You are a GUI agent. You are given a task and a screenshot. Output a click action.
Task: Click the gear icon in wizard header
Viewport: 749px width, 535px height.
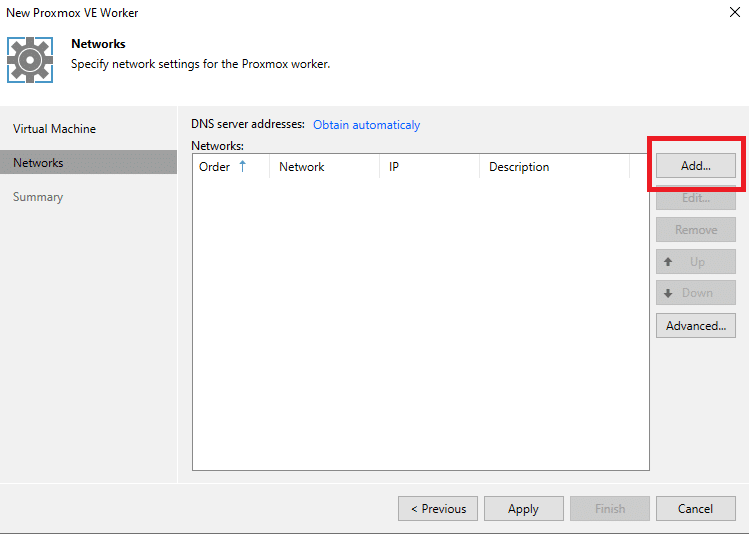point(30,60)
